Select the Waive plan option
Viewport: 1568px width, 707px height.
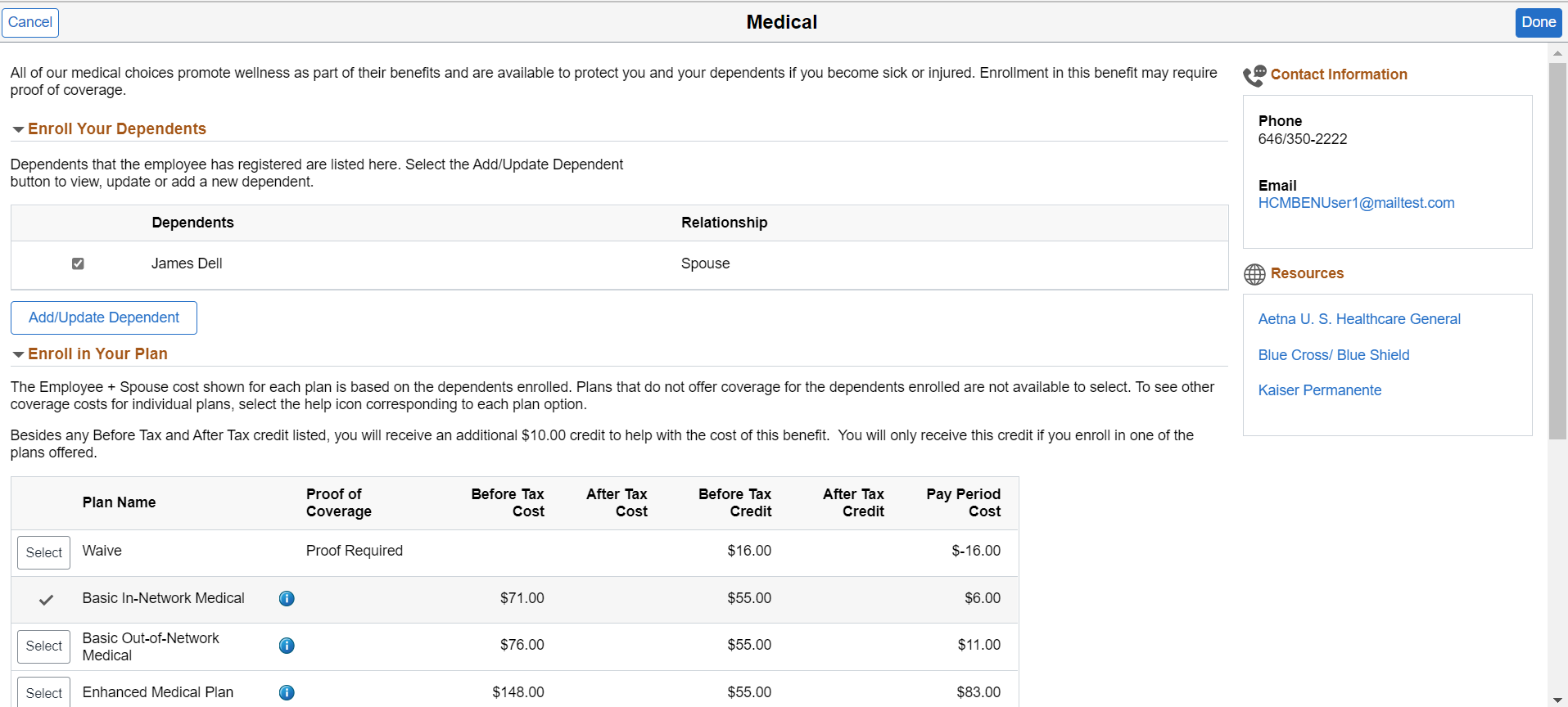44,552
